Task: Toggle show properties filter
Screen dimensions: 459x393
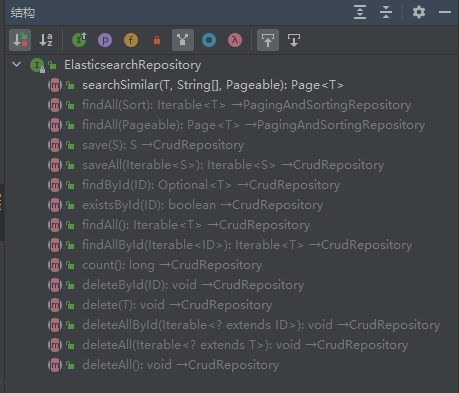Action: tap(105, 40)
